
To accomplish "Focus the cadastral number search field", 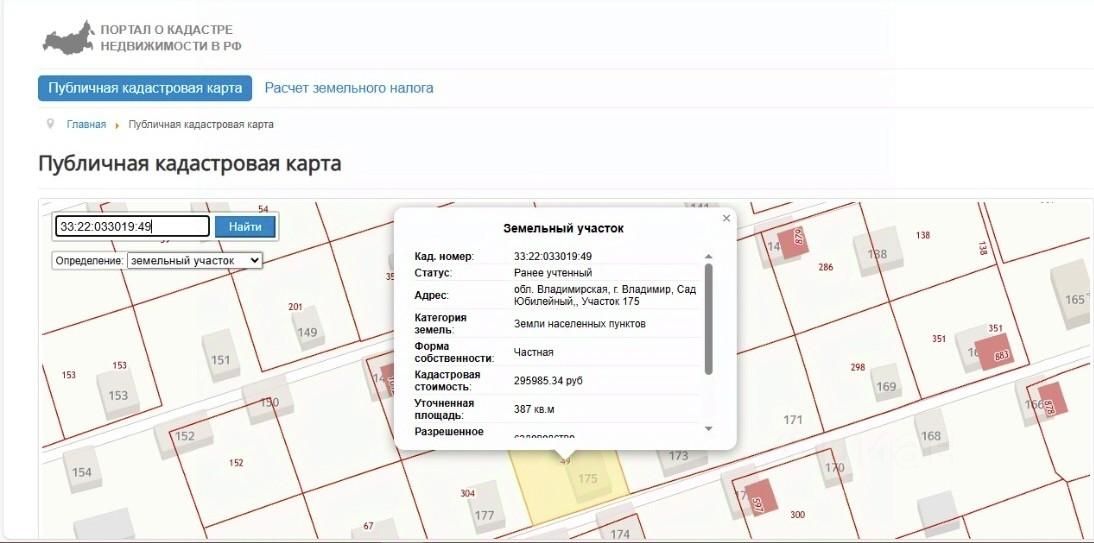I will pyautogui.click(x=133, y=226).
